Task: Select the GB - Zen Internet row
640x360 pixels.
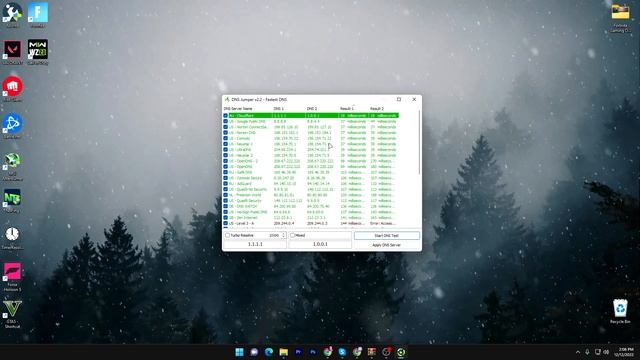Action: coord(311,218)
